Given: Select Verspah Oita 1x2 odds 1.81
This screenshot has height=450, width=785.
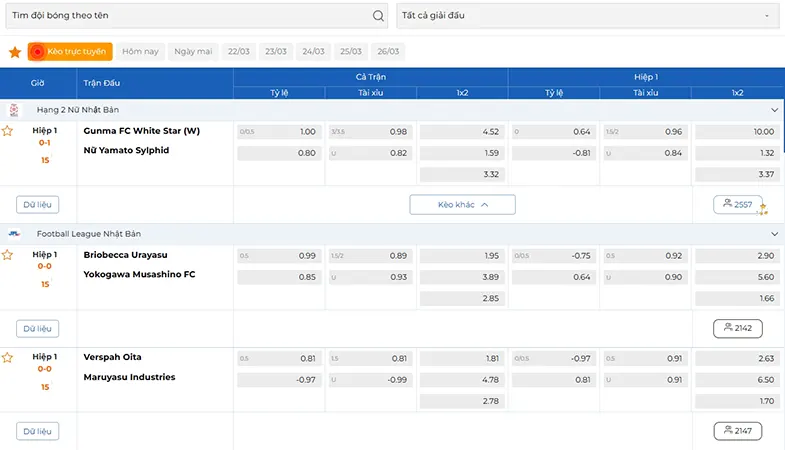Looking at the screenshot, I should point(462,358).
